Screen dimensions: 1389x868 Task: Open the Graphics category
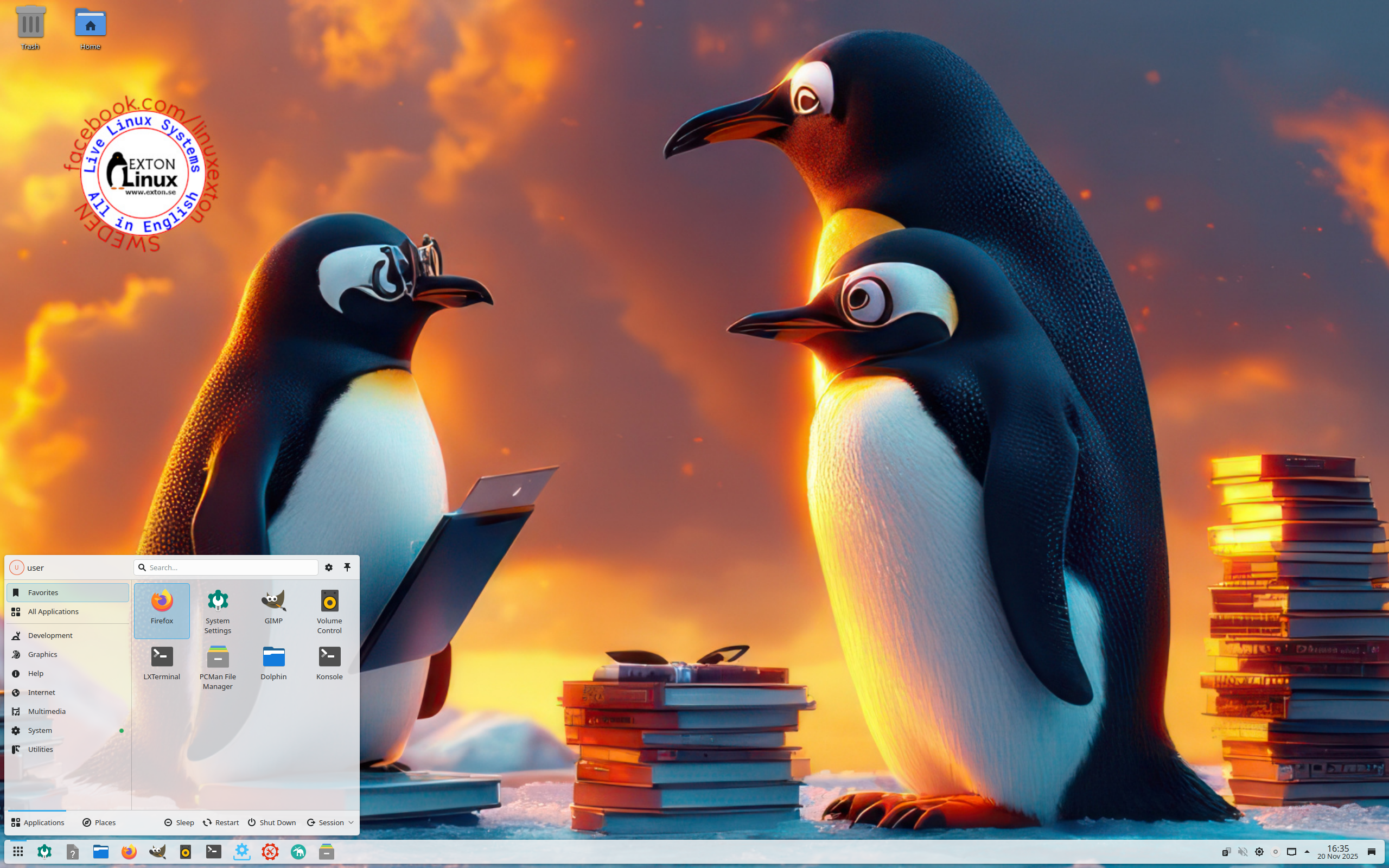click(x=68, y=654)
